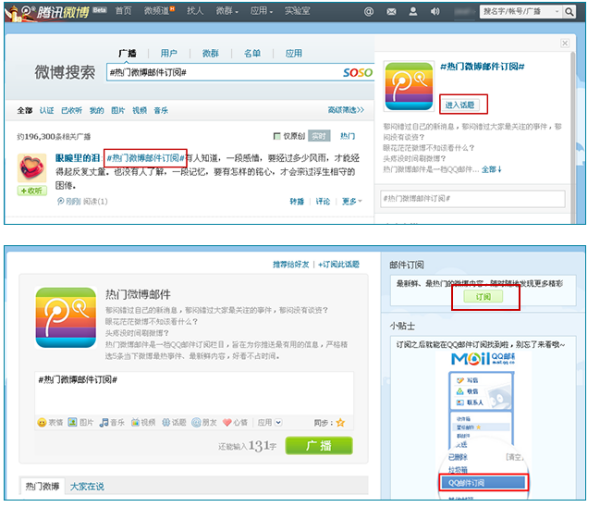The width and height of the screenshot is (600, 507).
Task: Filter results by 已收听
Action: [73, 112]
